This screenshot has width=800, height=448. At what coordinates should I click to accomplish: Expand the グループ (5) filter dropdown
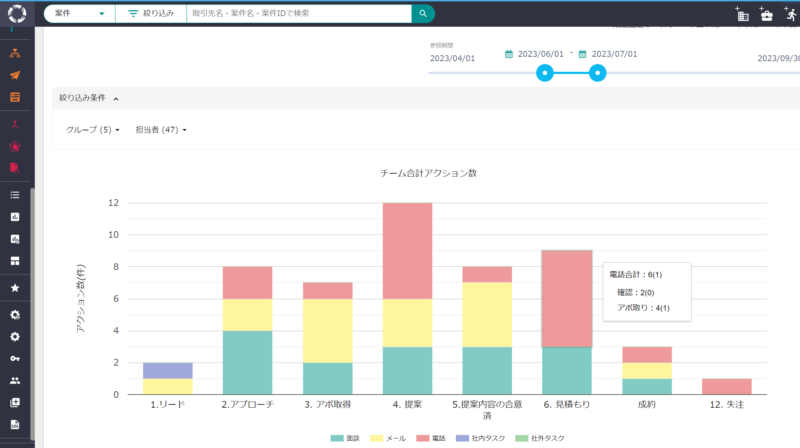pos(92,130)
